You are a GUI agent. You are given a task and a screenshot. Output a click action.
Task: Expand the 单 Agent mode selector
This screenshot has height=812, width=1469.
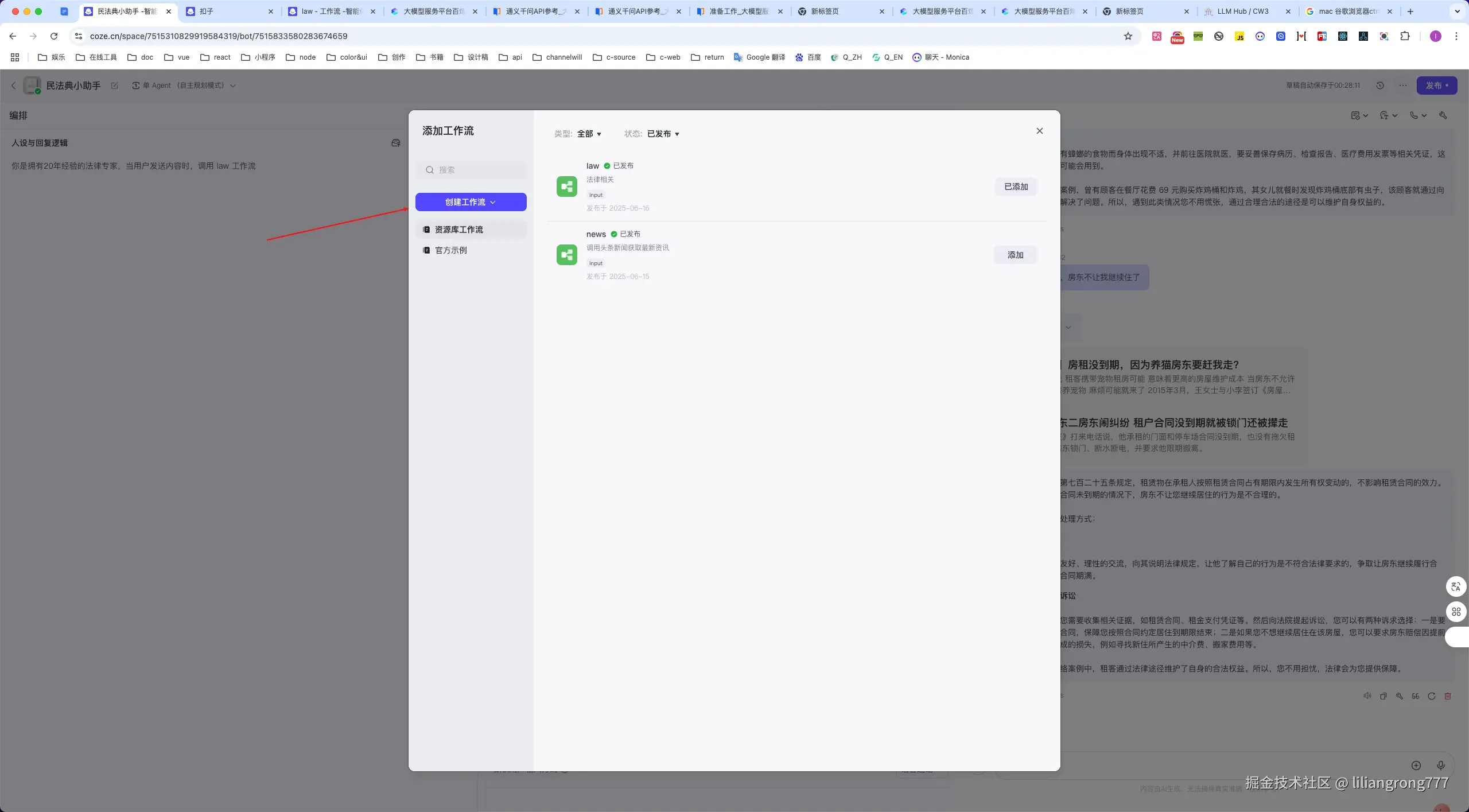click(184, 86)
